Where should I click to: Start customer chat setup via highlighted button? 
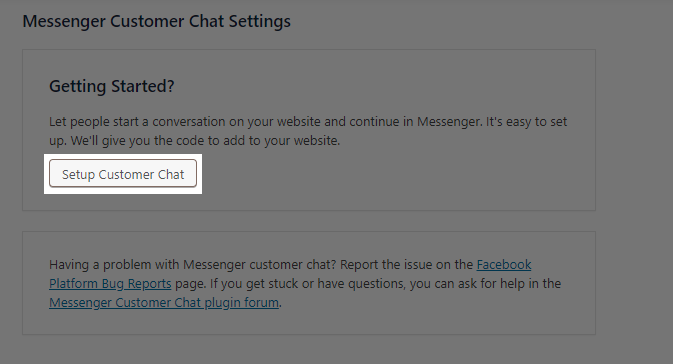[x=123, y=174]
